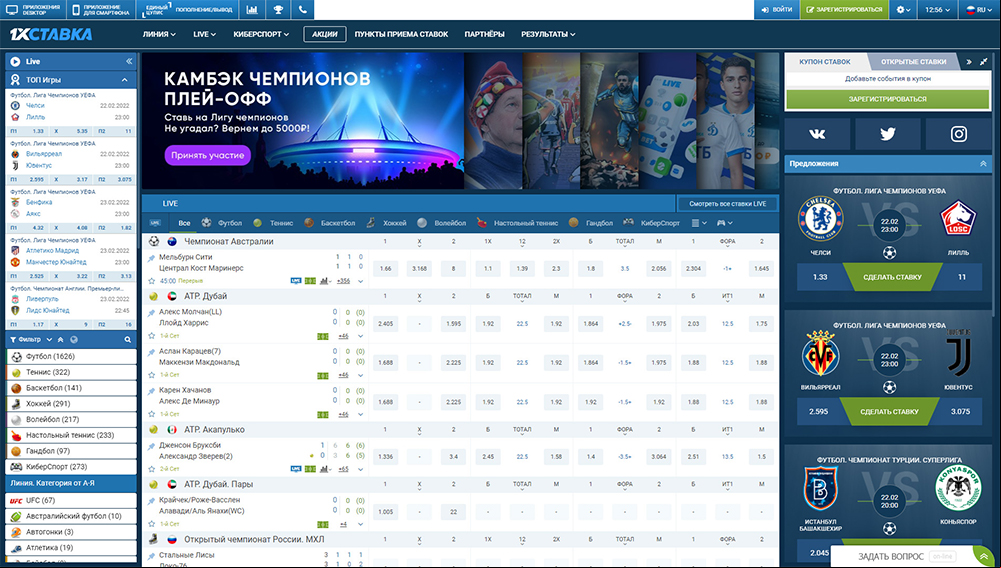Open the statistics chart icon in top bar

coord(252,10)
